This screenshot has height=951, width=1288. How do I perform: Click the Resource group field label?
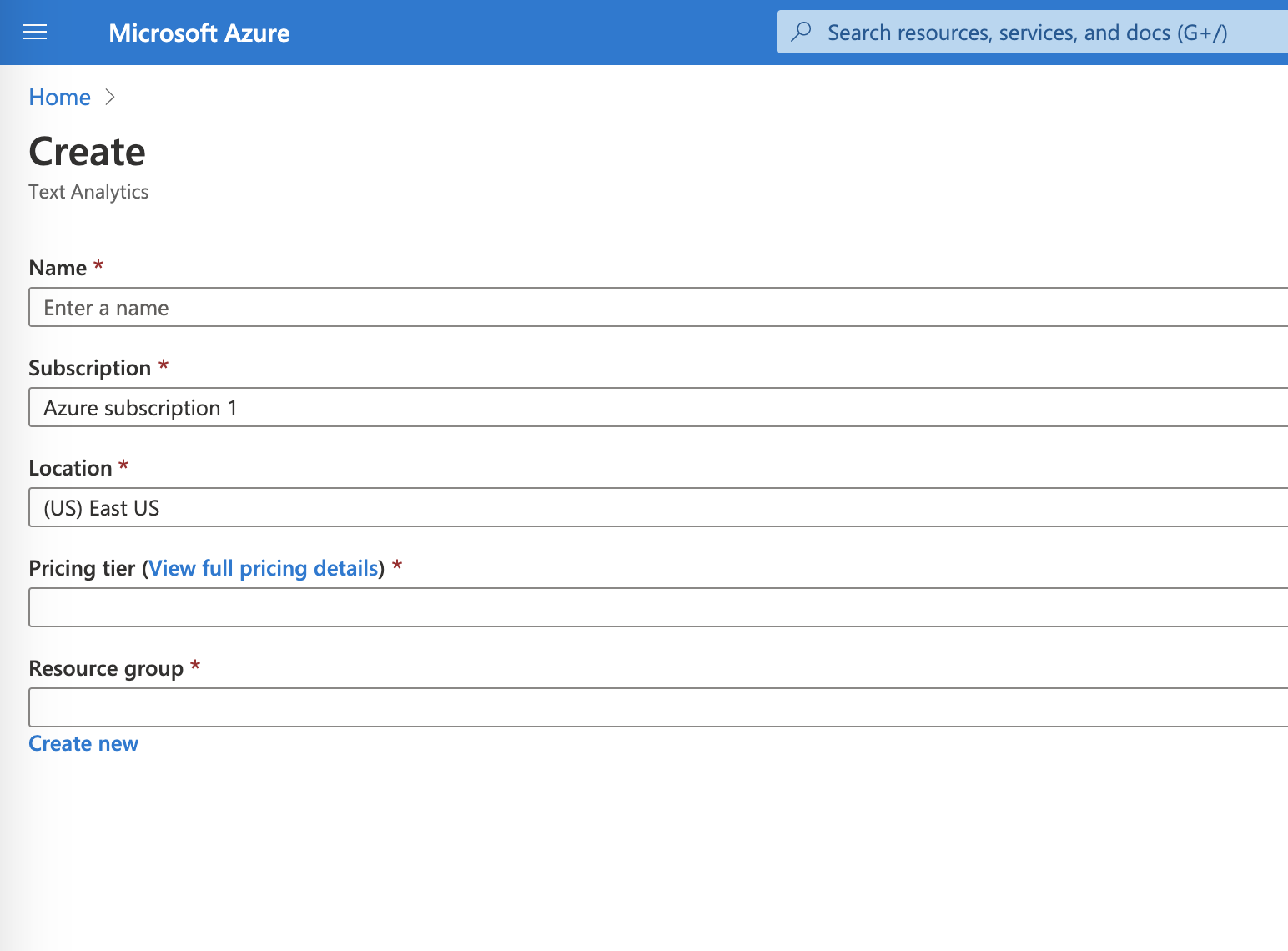tap(106, 668)
